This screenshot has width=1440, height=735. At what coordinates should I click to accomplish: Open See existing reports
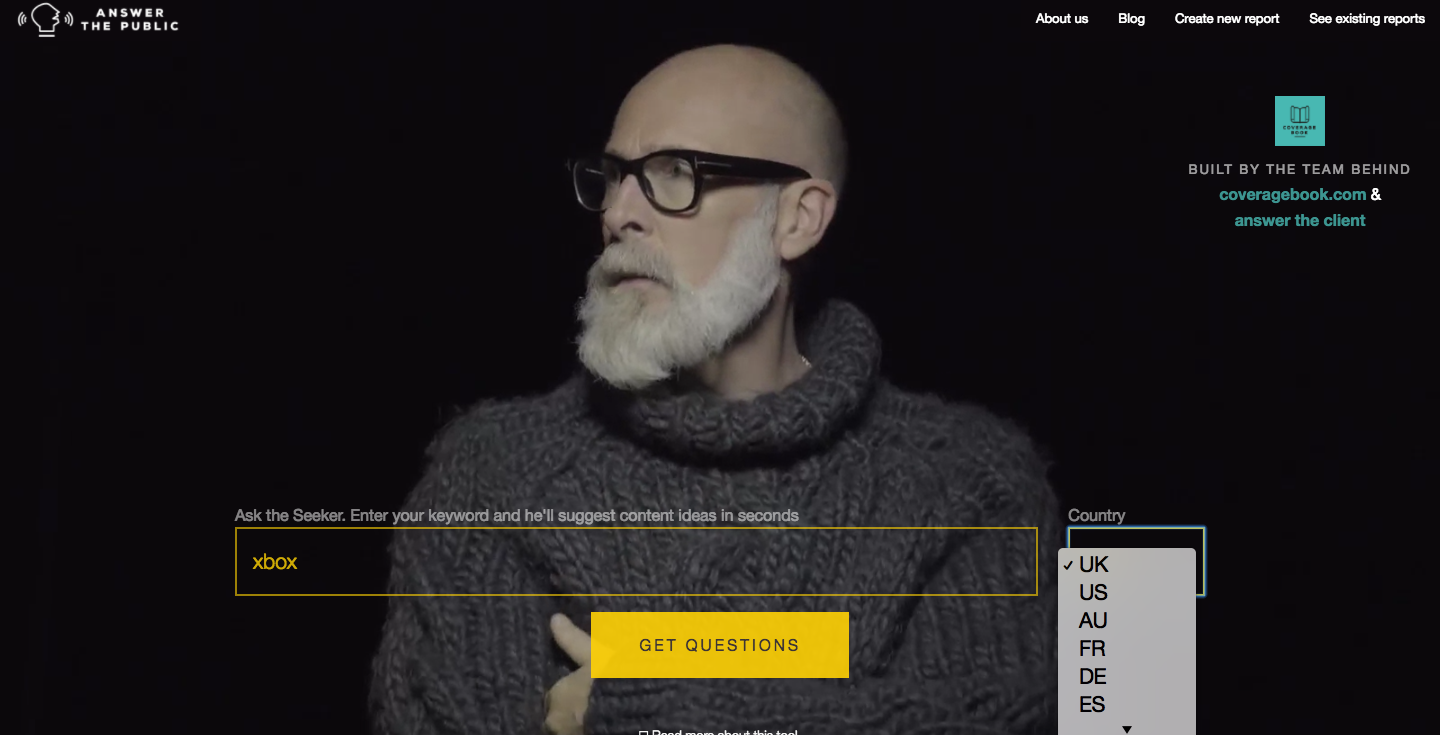tap(1367, 19)
